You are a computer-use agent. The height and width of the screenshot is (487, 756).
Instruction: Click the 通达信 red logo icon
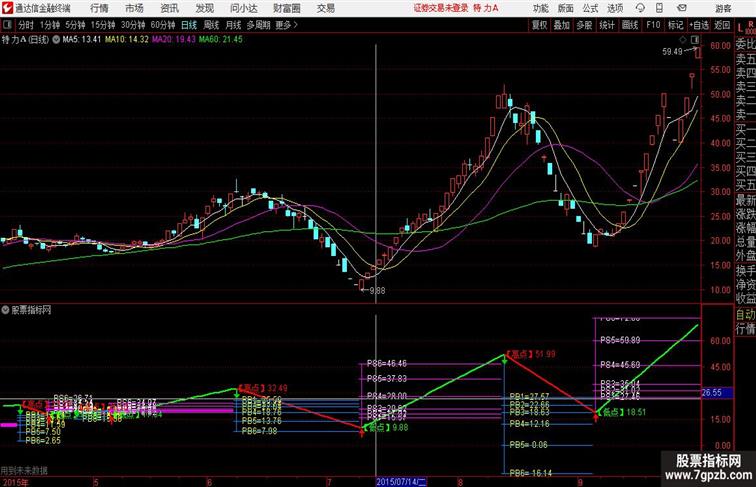click(7, 8)
